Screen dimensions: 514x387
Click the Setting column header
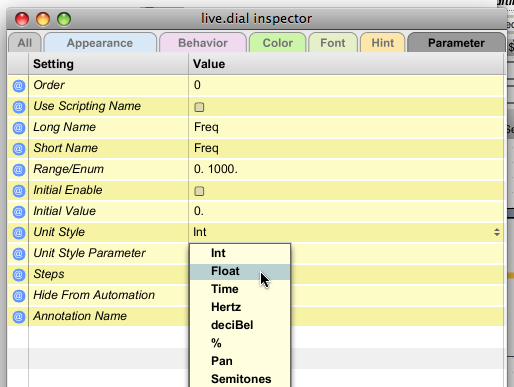click(108, 64)
